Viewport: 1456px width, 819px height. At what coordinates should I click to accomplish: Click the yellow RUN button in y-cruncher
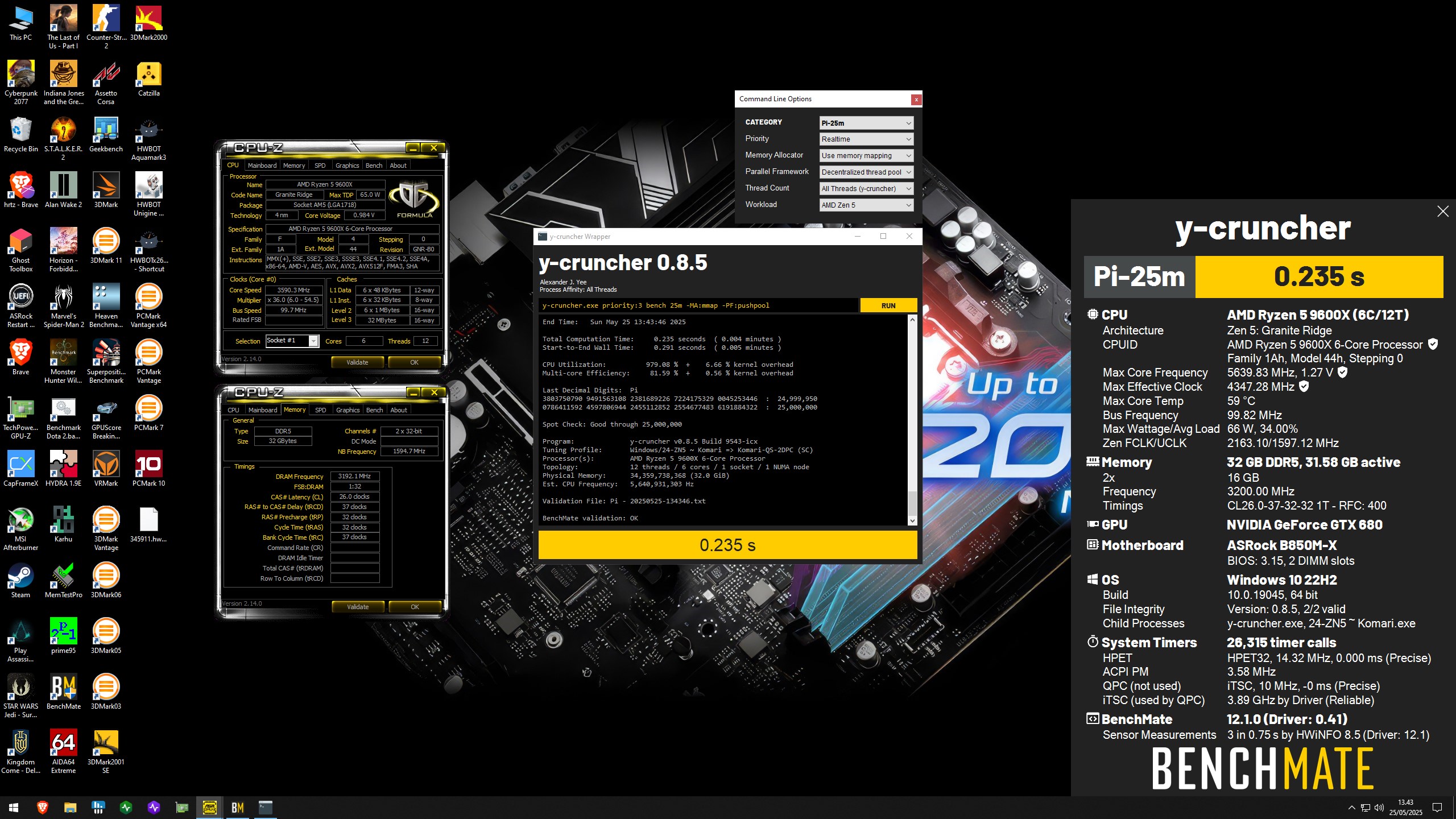click(x=888, y=305)
